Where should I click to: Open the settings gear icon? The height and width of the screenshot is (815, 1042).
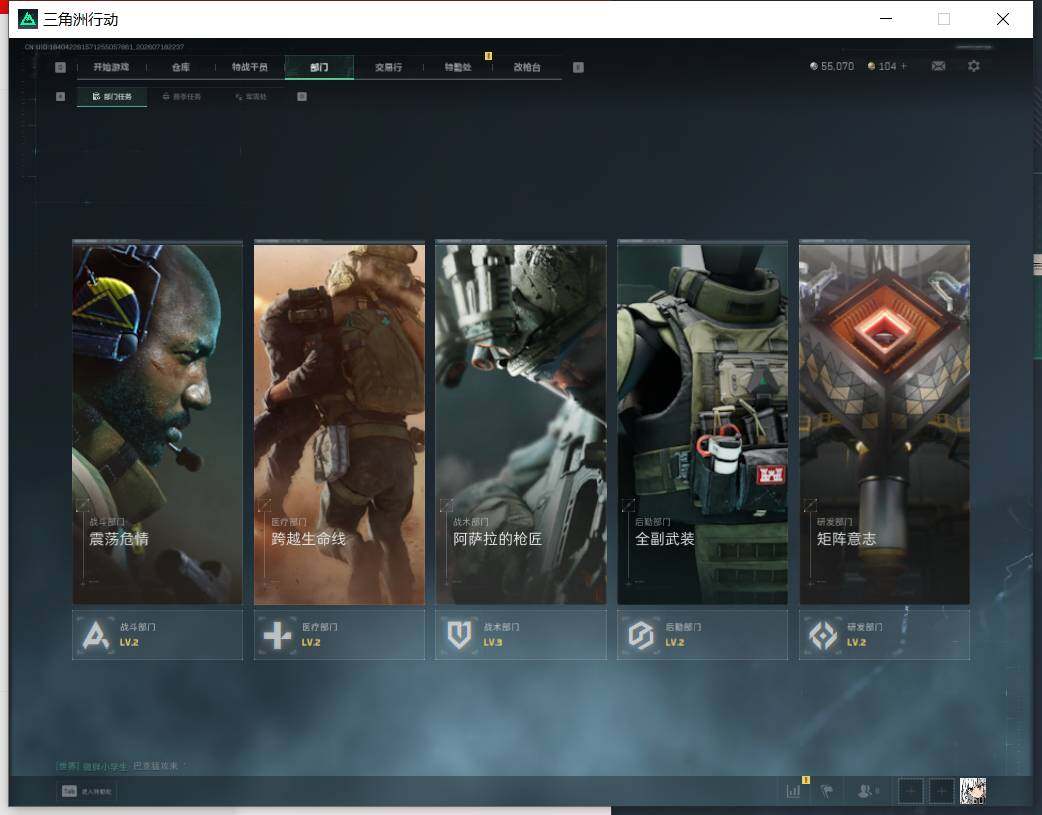(974, 66)
